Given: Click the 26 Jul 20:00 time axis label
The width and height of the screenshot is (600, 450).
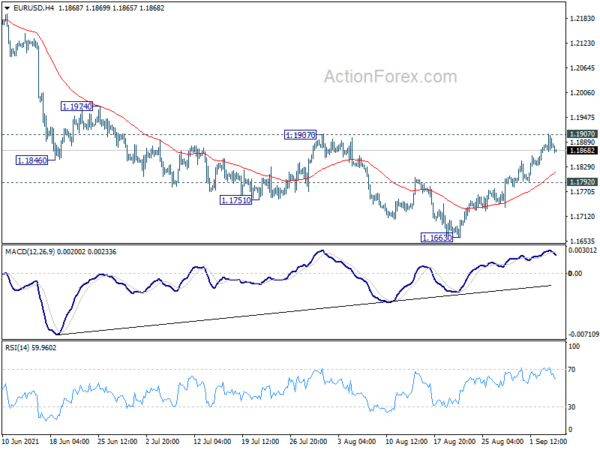Looking at the screenshot, I should pos(308,441).
